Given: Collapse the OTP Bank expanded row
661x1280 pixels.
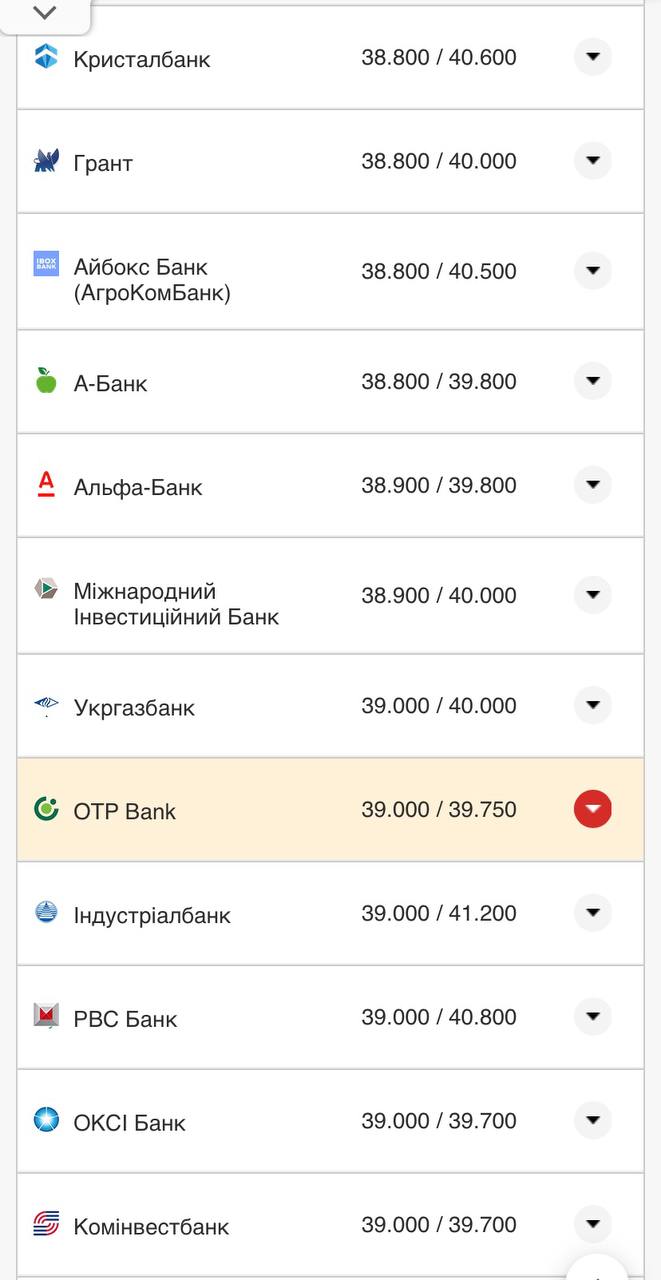Looking at the screenshot, I should [592, 808].
